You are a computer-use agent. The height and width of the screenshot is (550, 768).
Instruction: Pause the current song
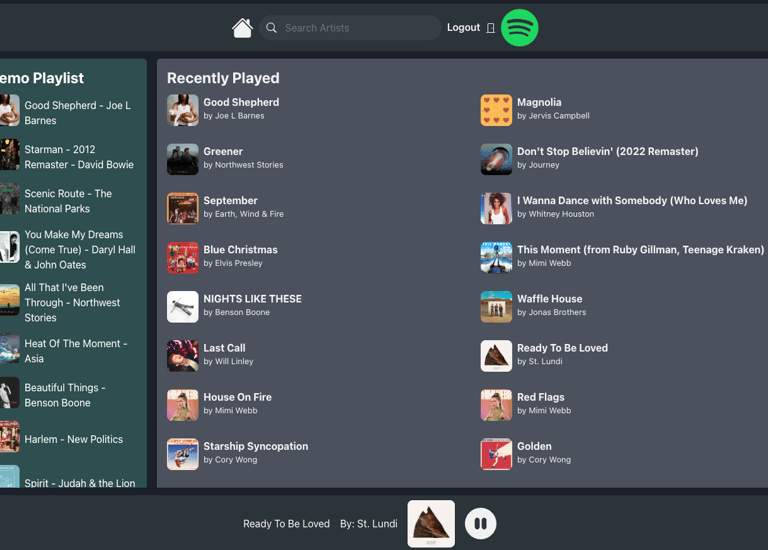[x=480, y=524]
